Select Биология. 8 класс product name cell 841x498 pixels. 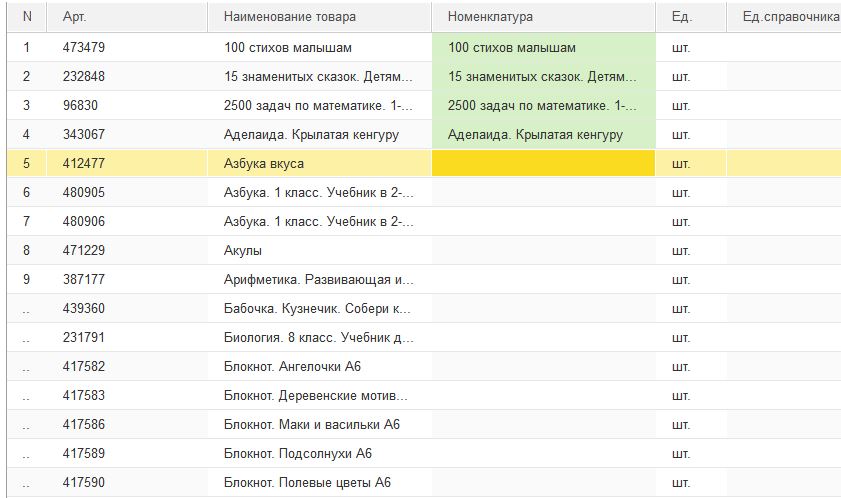320,338
